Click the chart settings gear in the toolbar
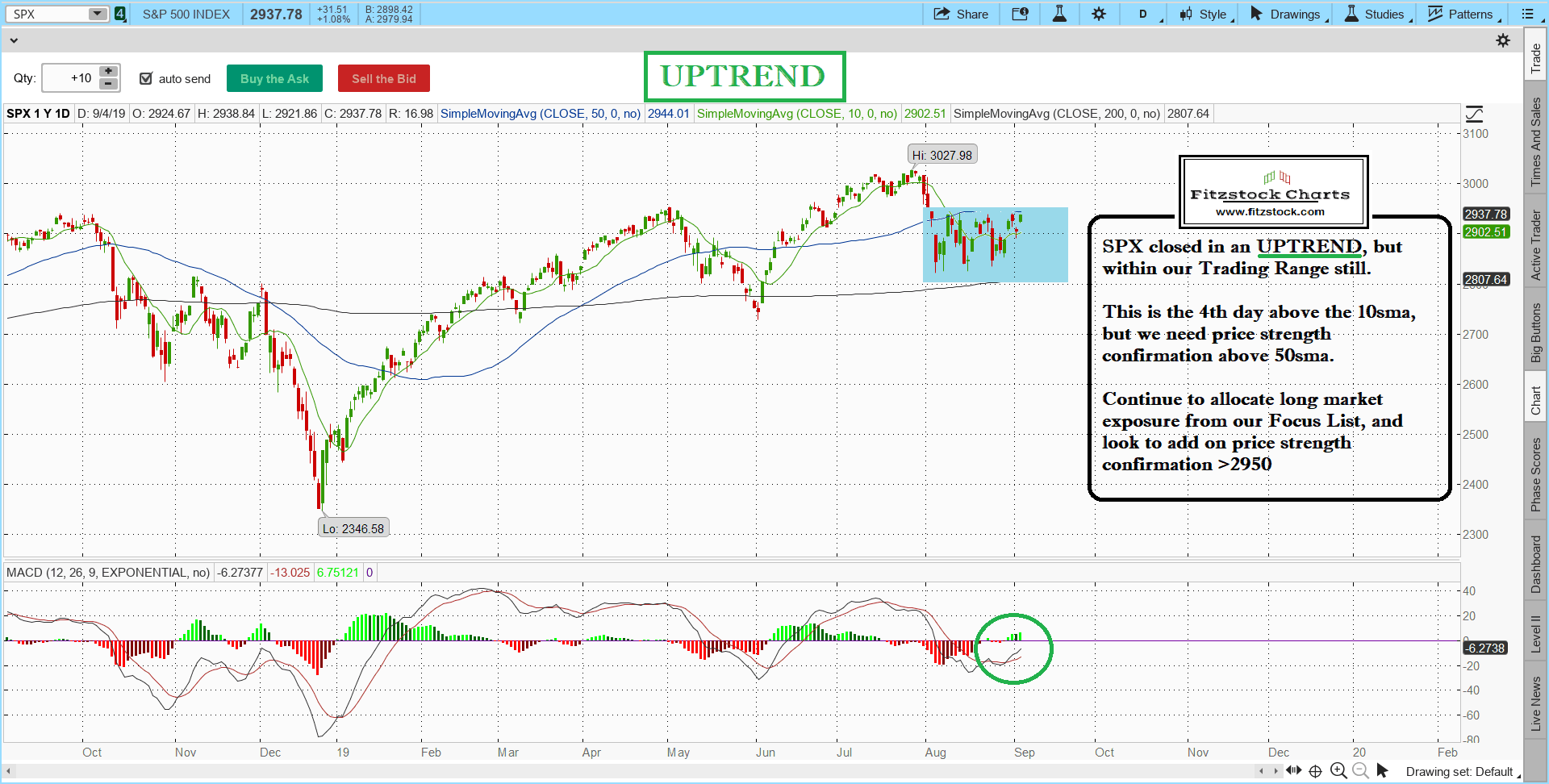This screenshot has width=1549, height=784. tap(1100, 14)
